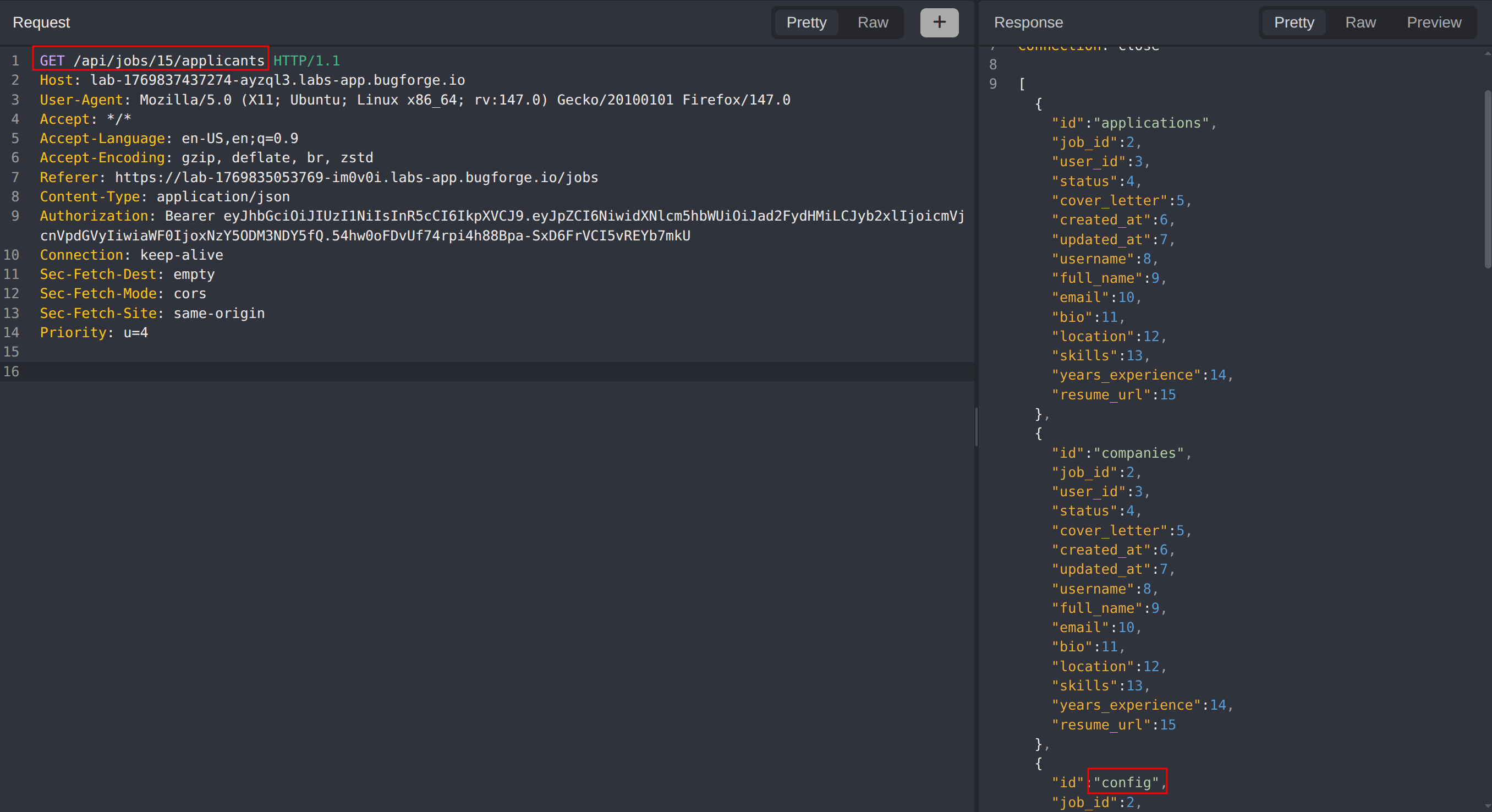
Task: Open the Response Preview tab
Action: click(x=1434, y=23)
